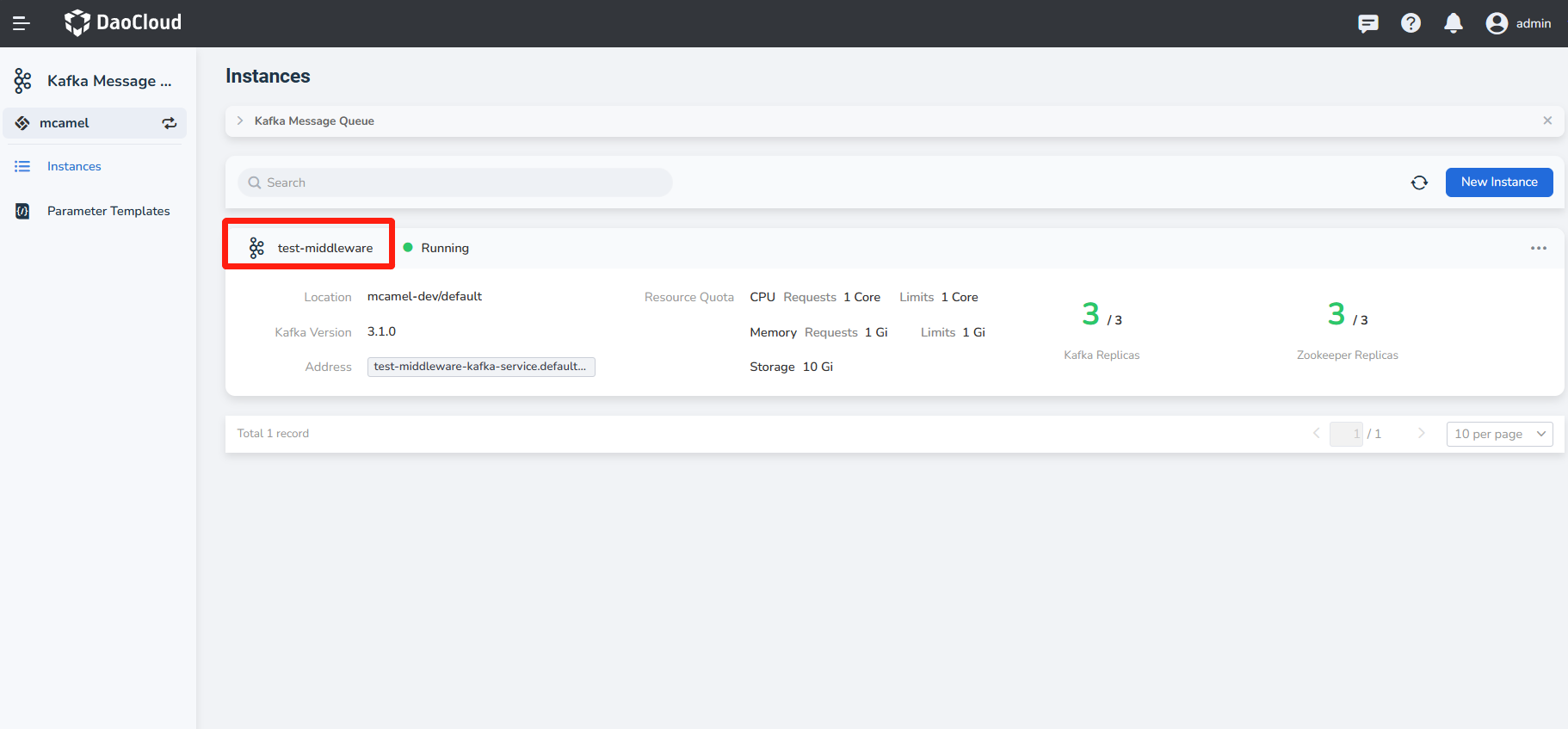
Task: Open the test-middleware instance
Action: coord(324,248)
